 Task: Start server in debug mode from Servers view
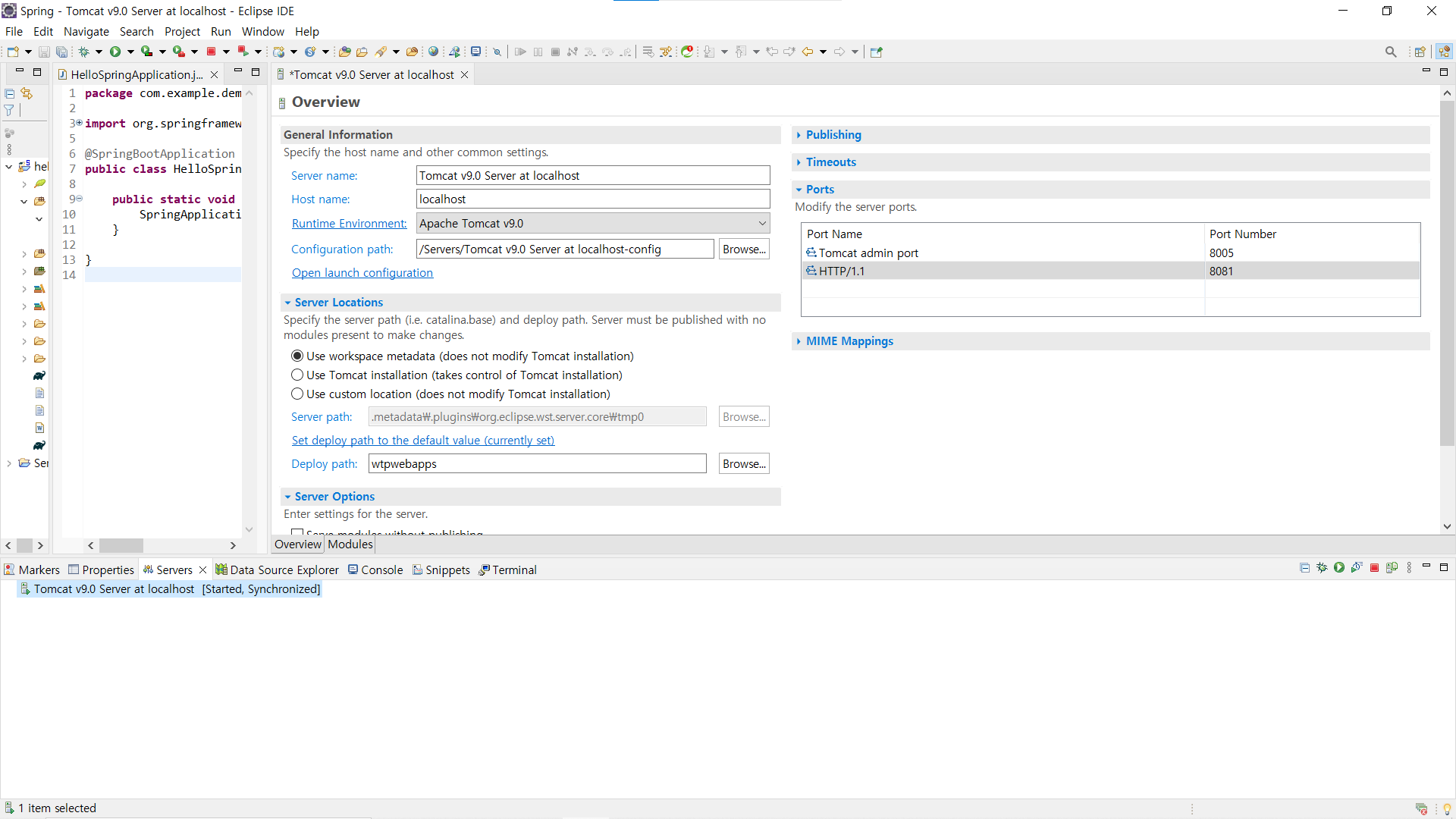click(1322, 568)
